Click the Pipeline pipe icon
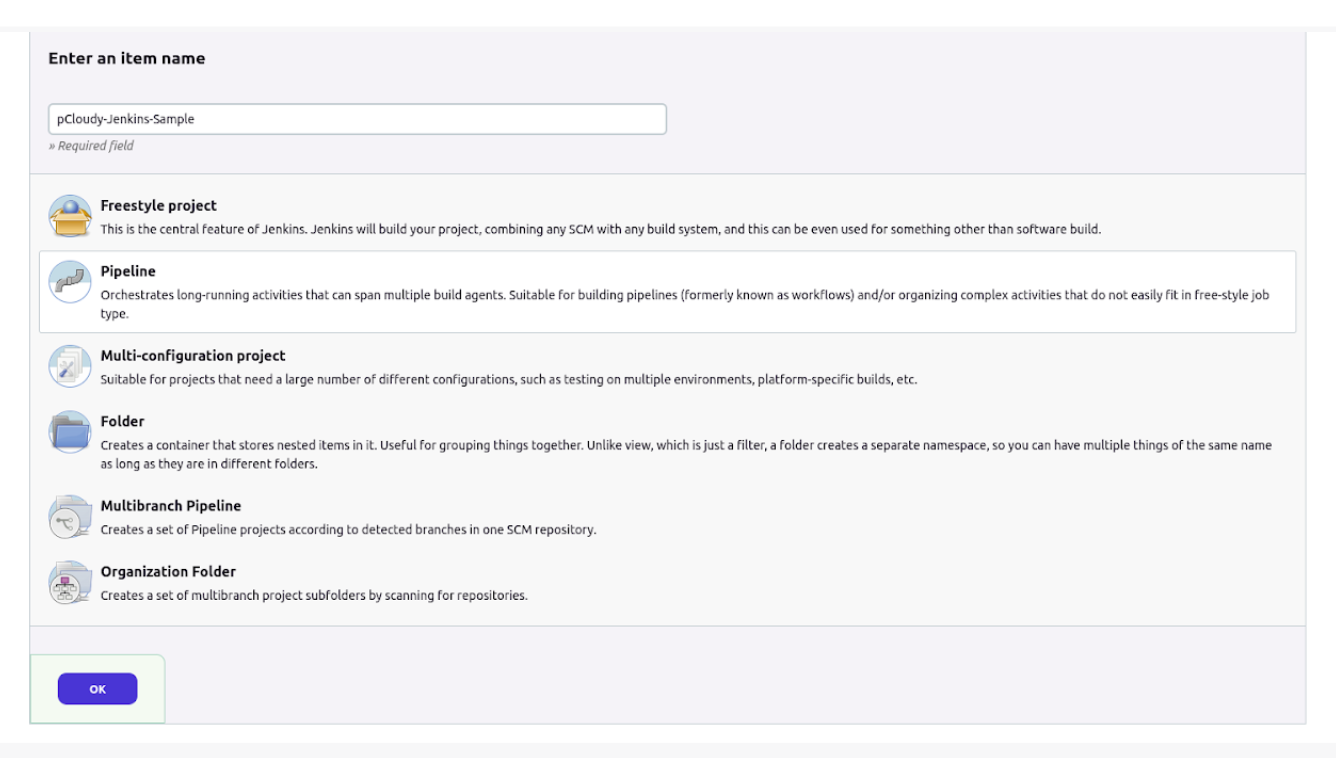This screenshot has width=1336, height=758. pos(70,282)
